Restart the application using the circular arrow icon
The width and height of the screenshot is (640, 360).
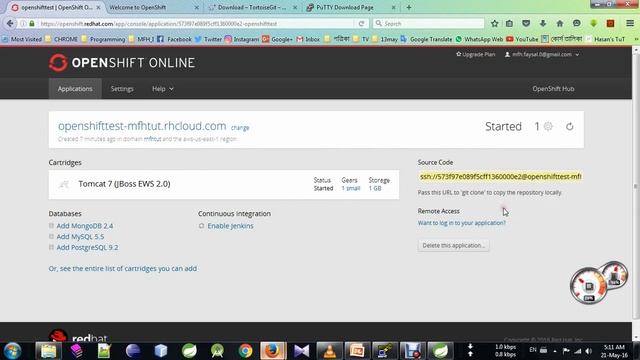point(569,127)
